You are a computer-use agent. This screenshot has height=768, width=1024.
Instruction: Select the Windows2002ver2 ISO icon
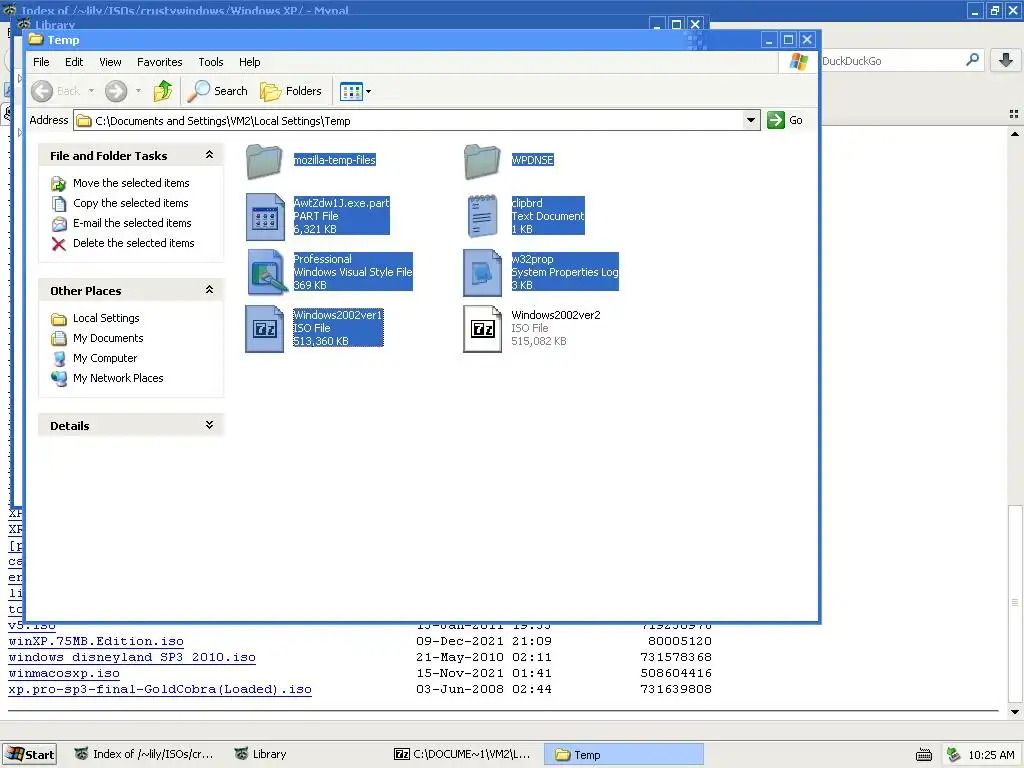[483, 328]
